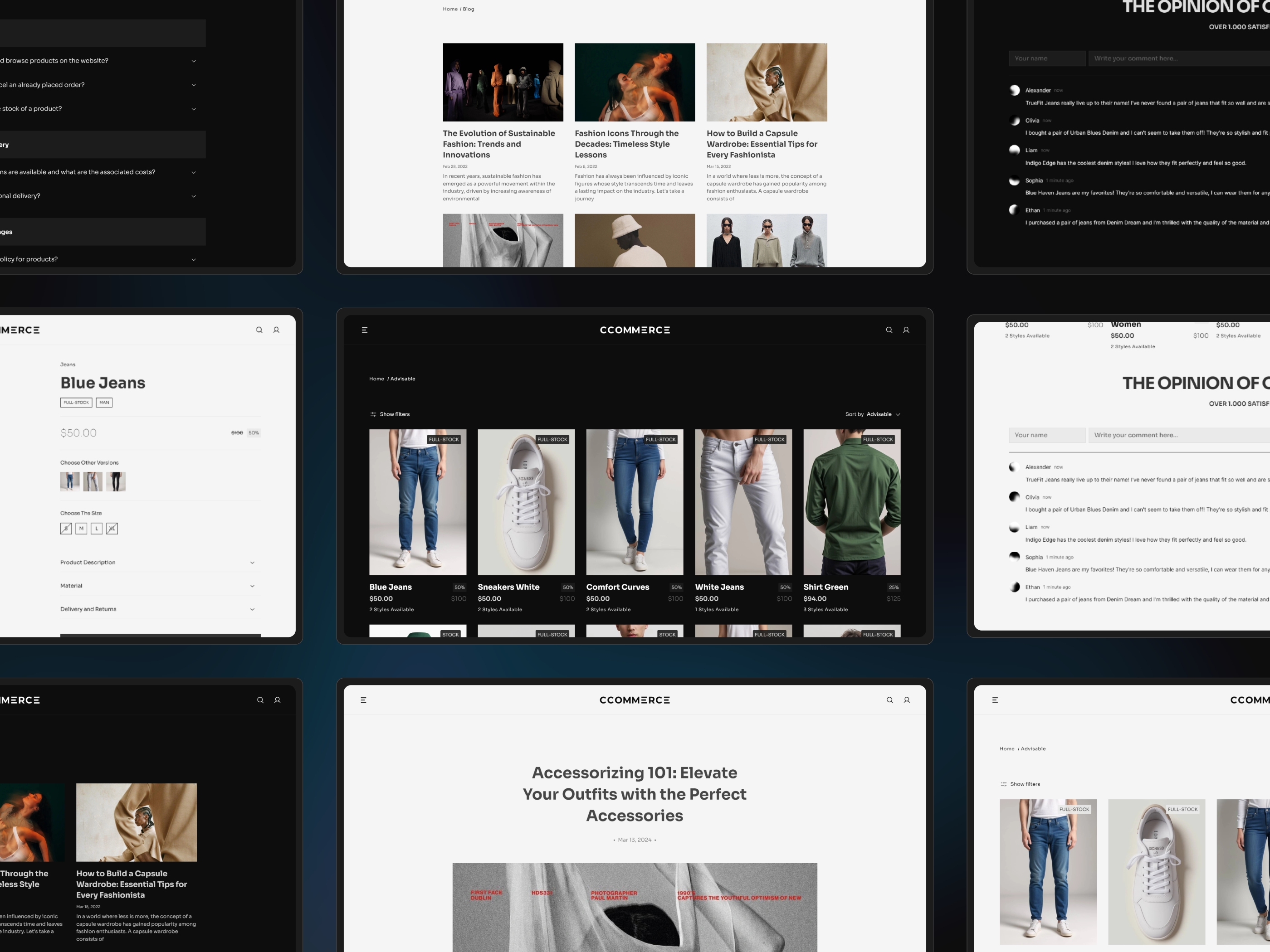The image size is (1270, 952).
Task: Select size XL for Blue Jeans
Action: point(112,529)
